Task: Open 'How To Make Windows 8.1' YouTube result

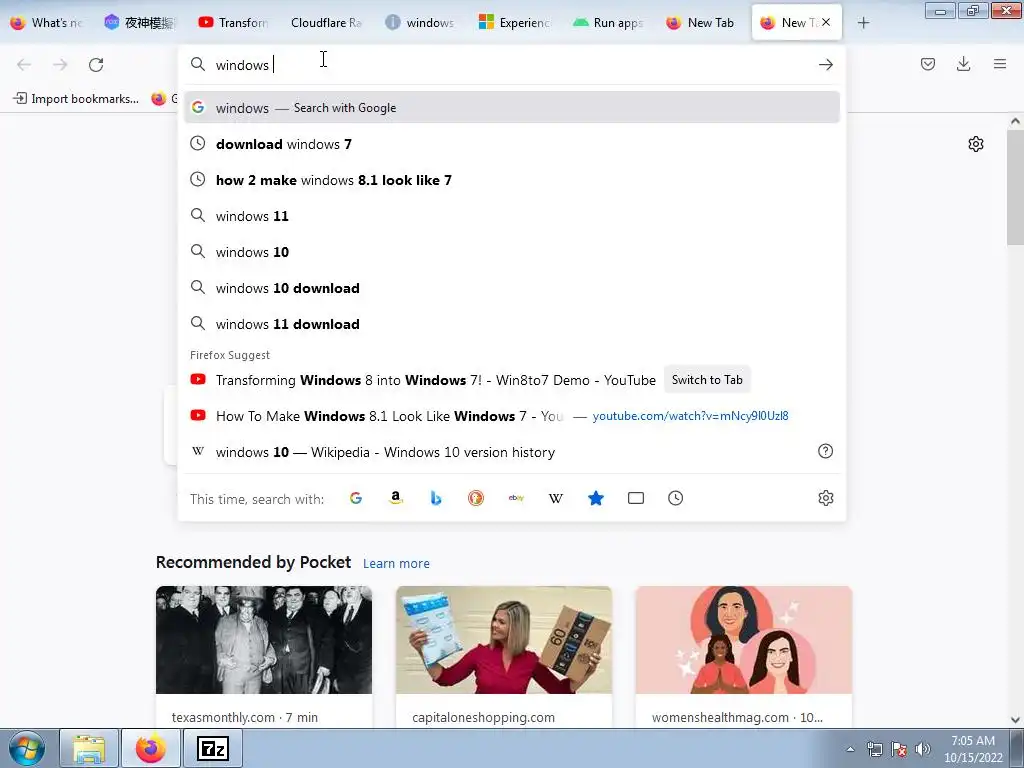Action: coord(511,416)
